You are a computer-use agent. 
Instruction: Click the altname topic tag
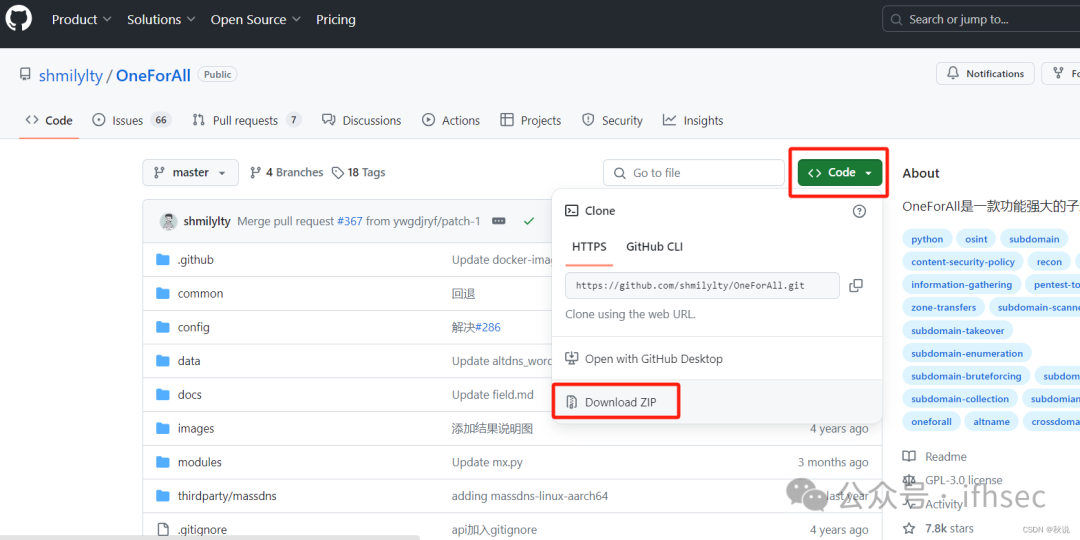pyautogui.click(x=991, y=422)
